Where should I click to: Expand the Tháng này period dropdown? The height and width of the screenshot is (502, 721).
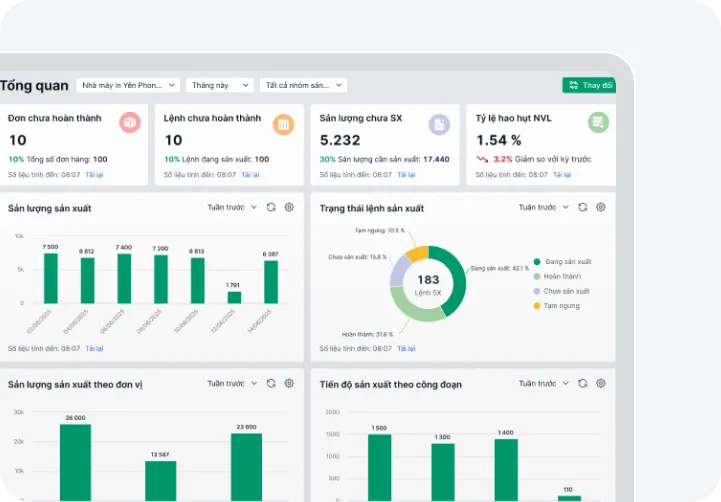(x=219, y=86)
